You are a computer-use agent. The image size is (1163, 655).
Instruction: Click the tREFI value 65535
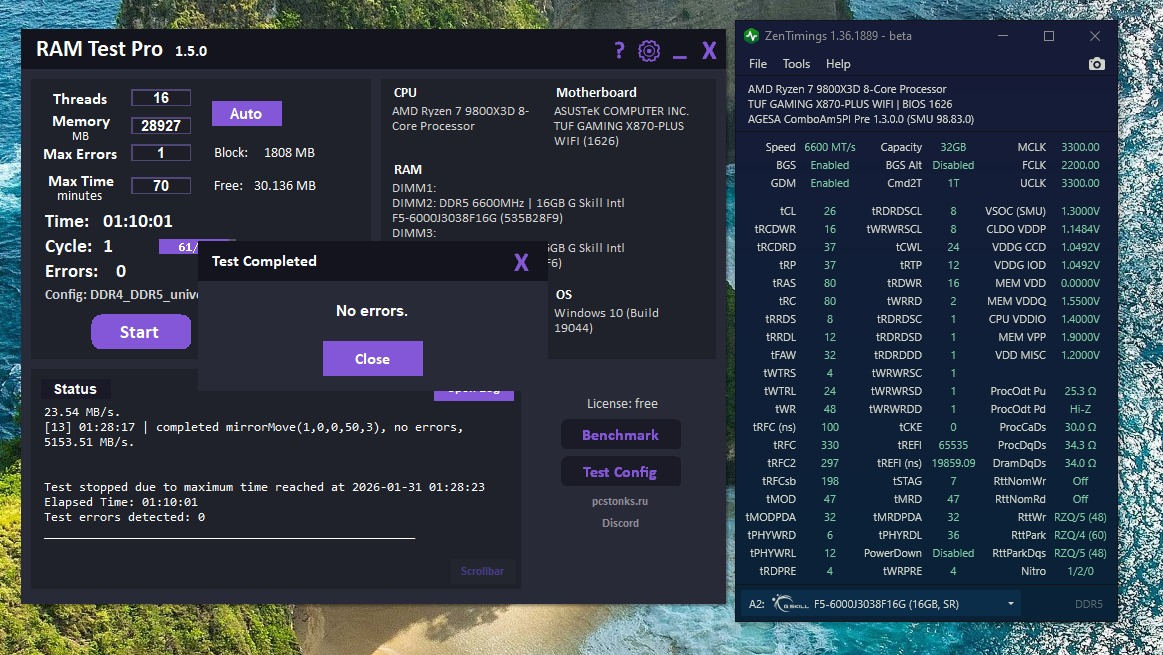[x=953, y=445]
